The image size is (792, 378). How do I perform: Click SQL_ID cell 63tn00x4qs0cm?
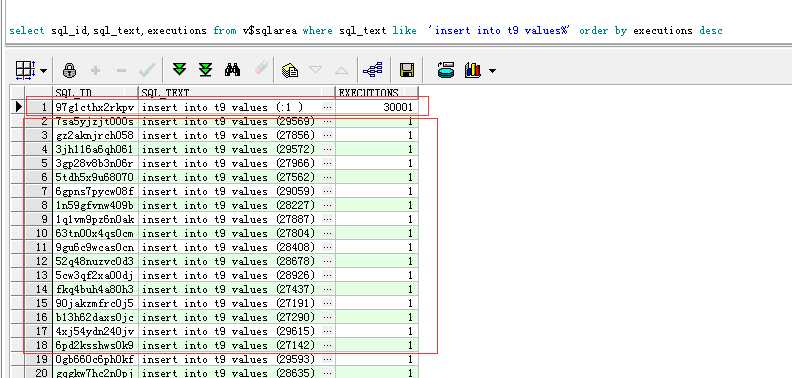tap(95, 233)
